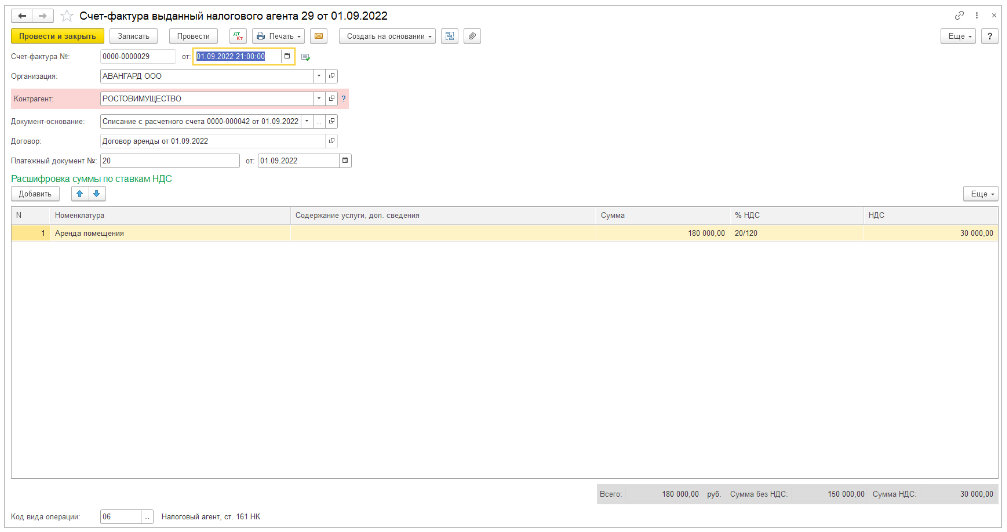
Task: Click Добавить to add a table row
Action: point(35,194)
